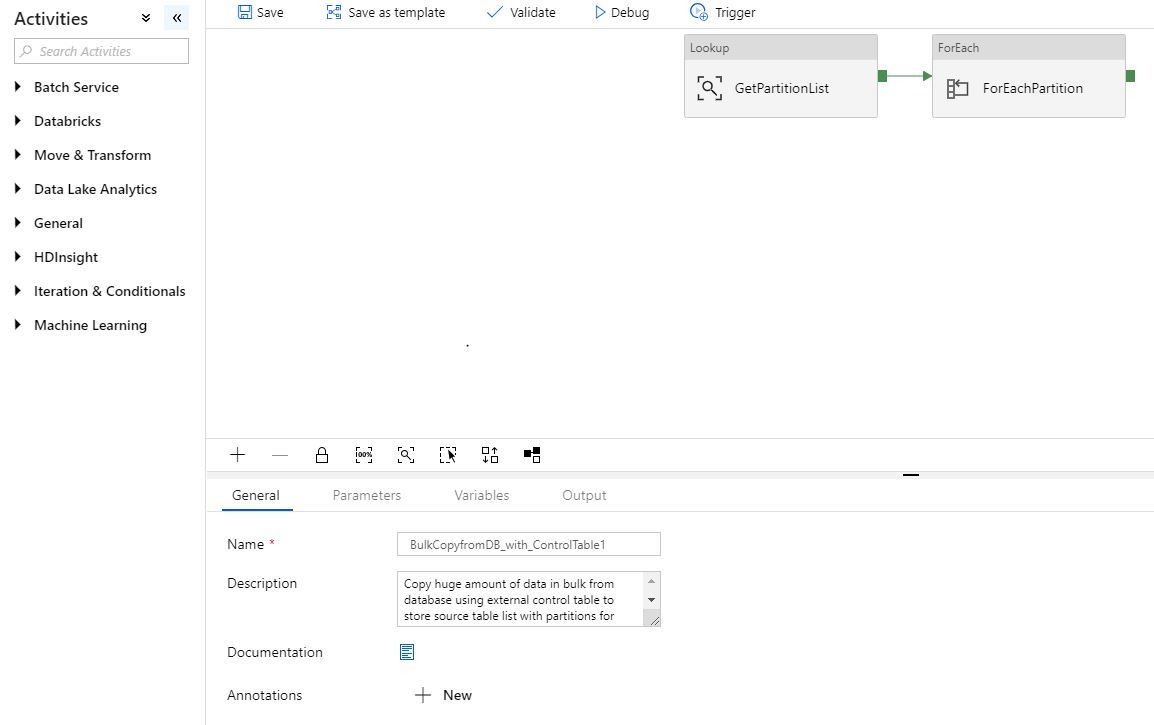This screenshot has height=725, width=1154.
Task: Click the Description resize handle corner
Action: (x=654, y=620)
